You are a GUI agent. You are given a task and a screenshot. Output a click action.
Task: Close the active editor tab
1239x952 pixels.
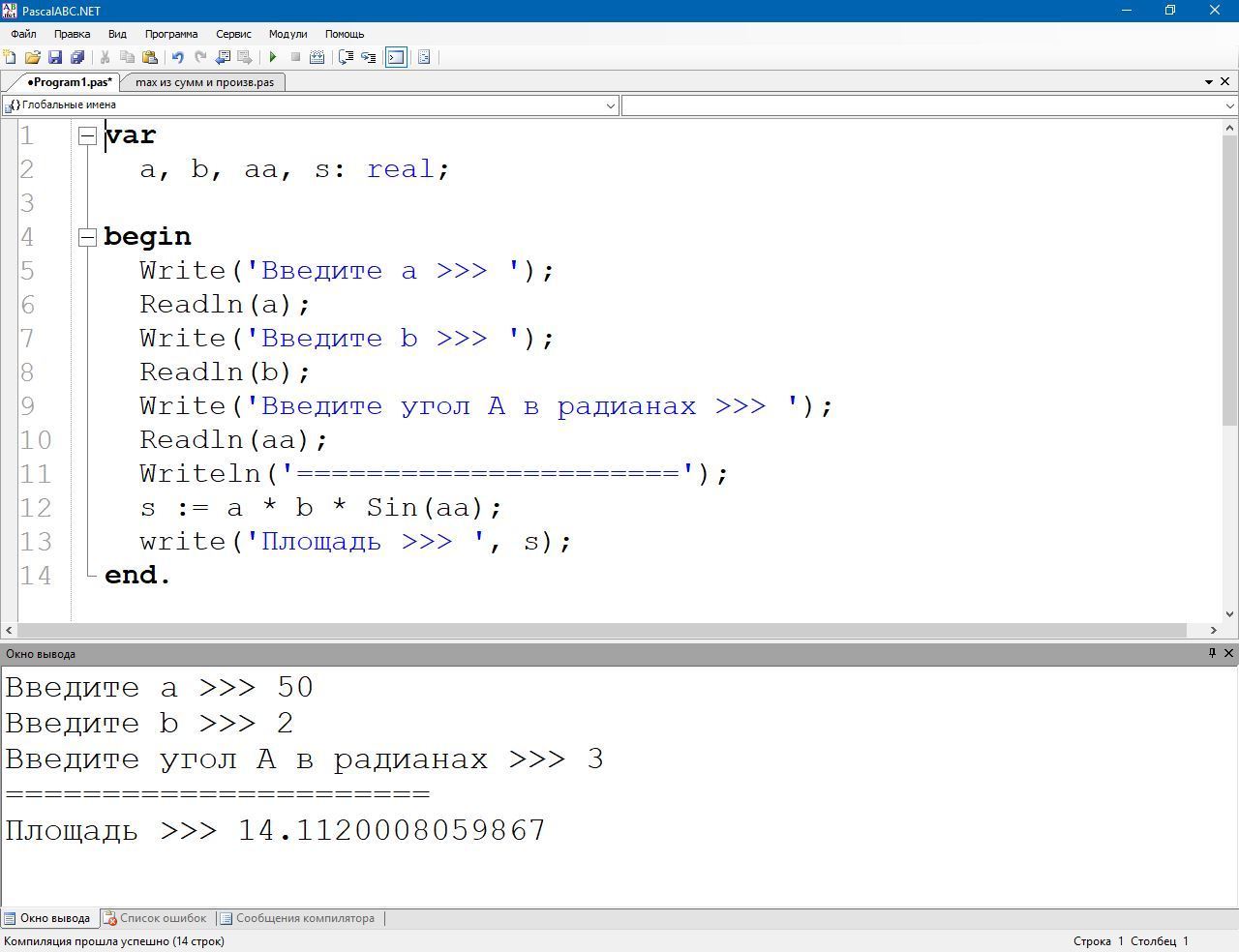click(1225, 82)
